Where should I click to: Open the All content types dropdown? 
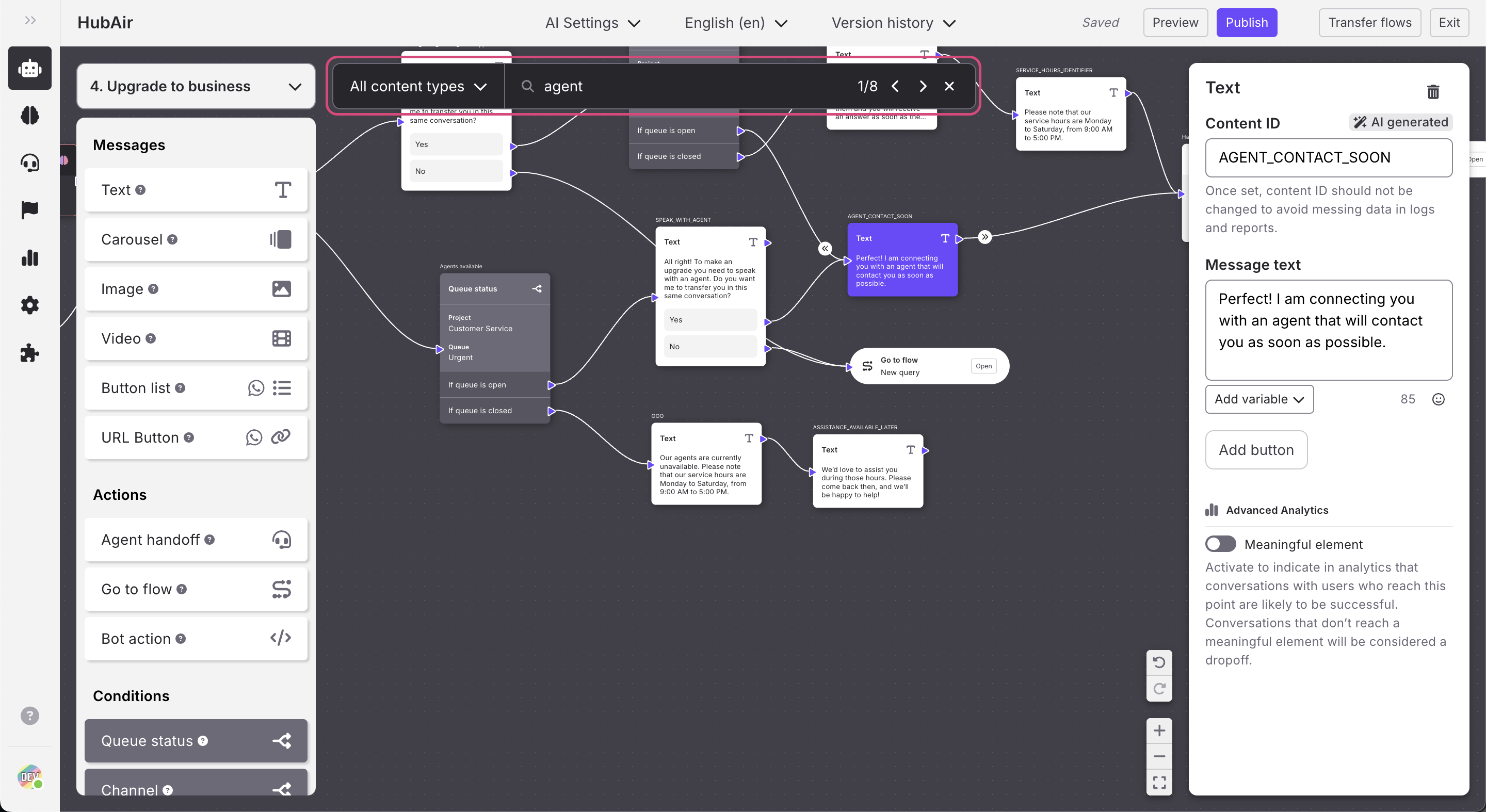(418, 87)
